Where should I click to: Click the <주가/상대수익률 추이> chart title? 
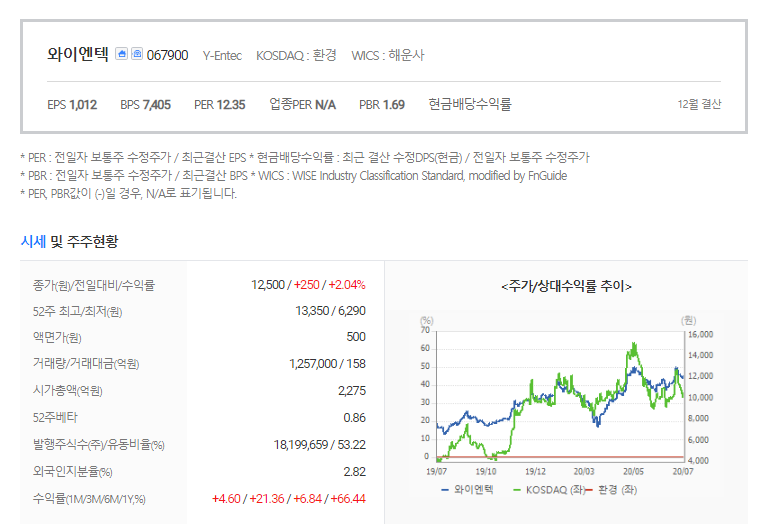566,286
